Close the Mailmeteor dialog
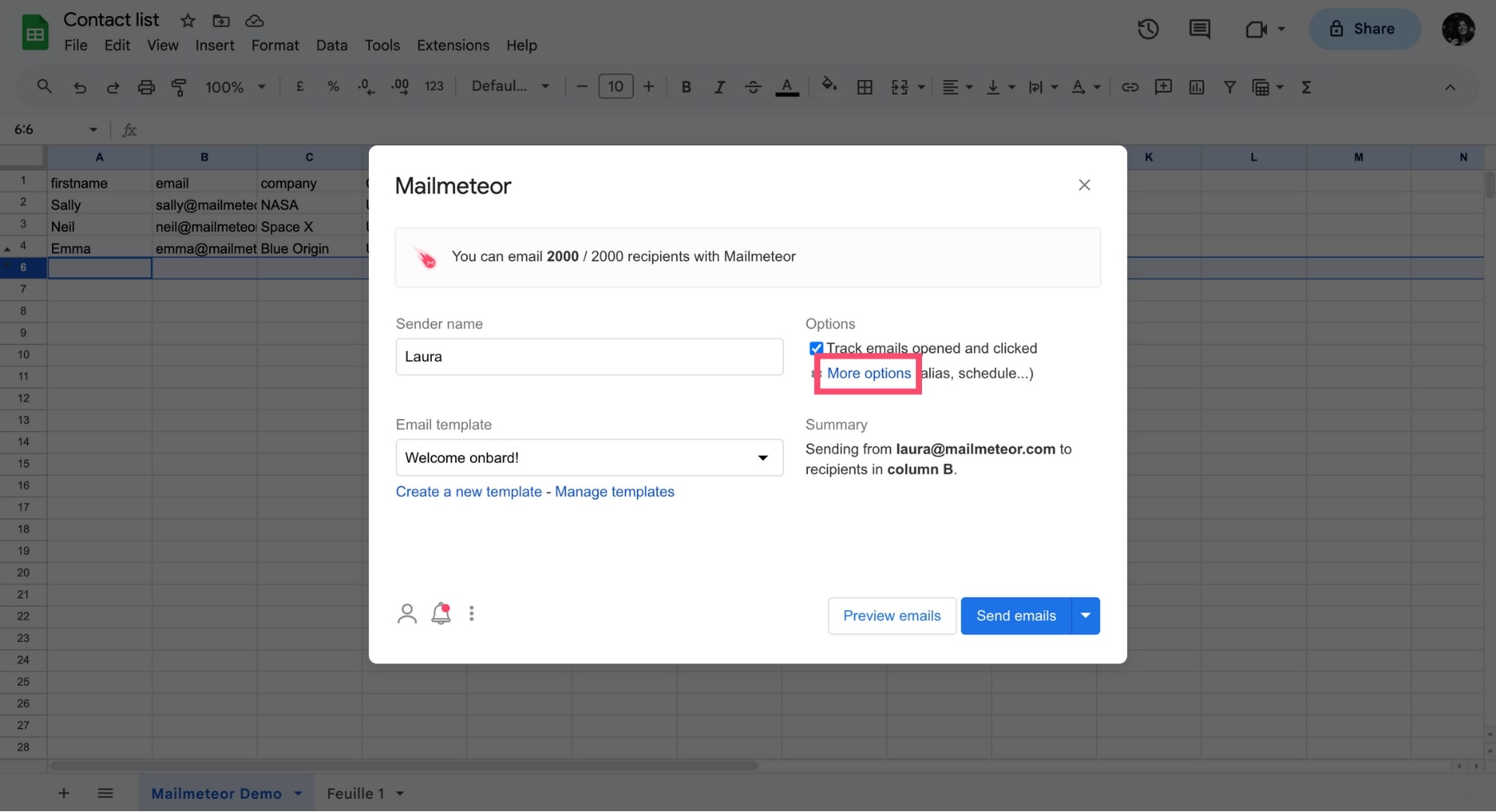The image size is (1496, 812). point(1084,185)
